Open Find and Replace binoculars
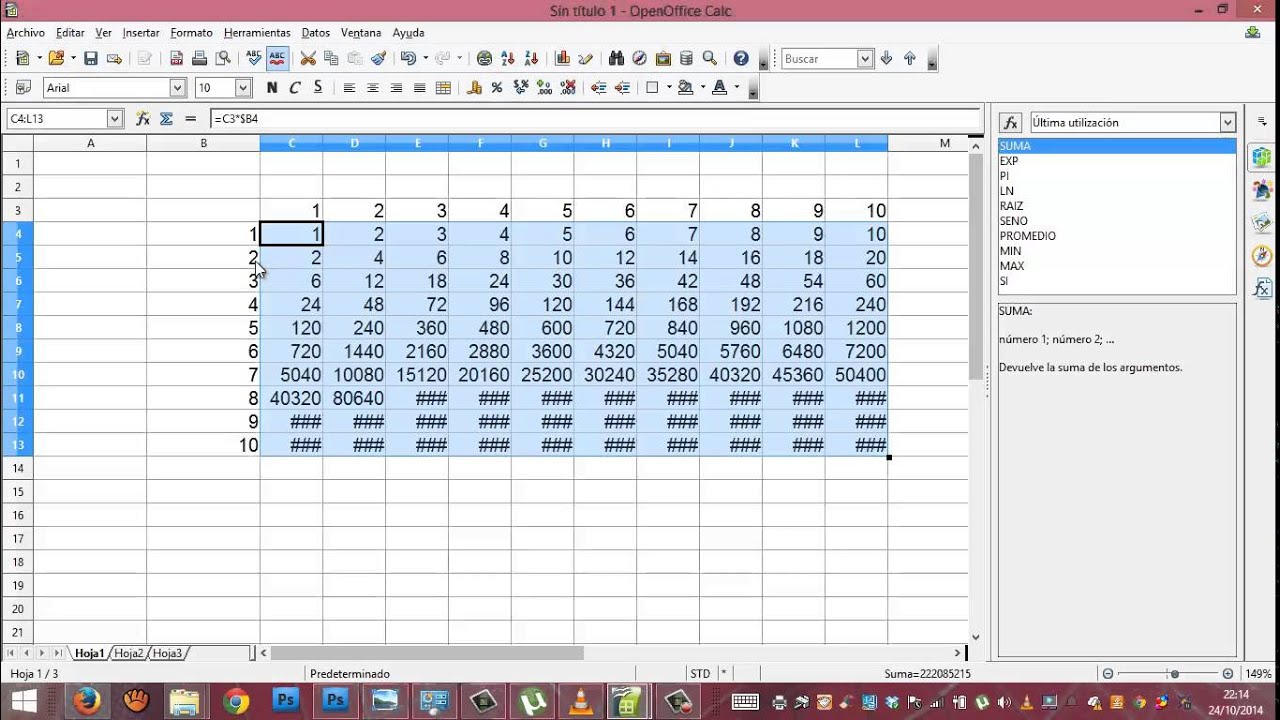1280x720 pixels. [616, 59]
